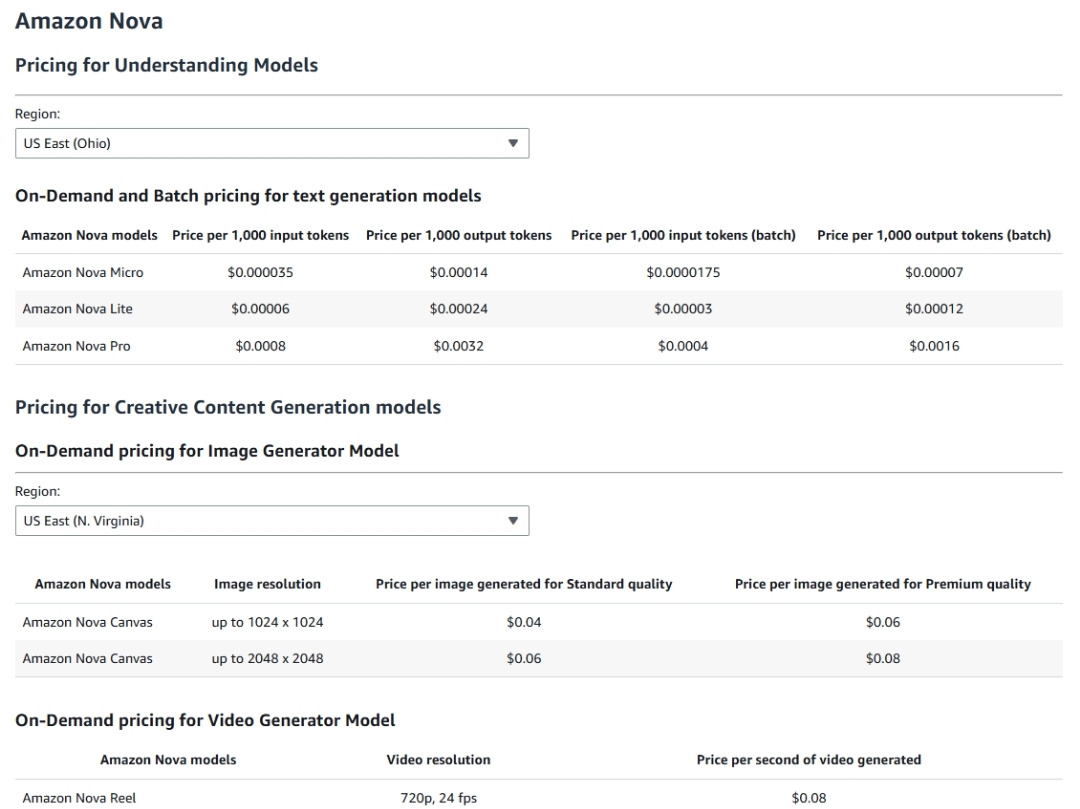1080x809 pixels.
Task: Click the 'Amazon Nova models' header in text generation table
Action: tap(90, 235)
